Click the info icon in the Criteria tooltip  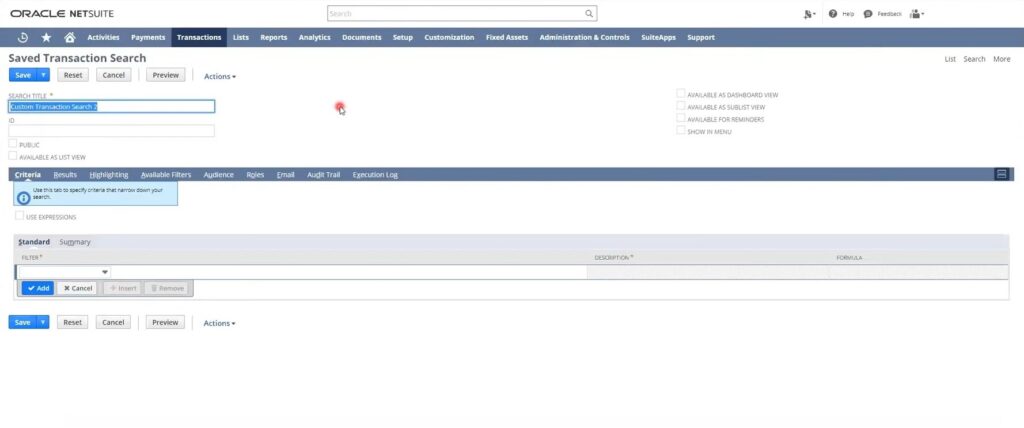point(24,196)
